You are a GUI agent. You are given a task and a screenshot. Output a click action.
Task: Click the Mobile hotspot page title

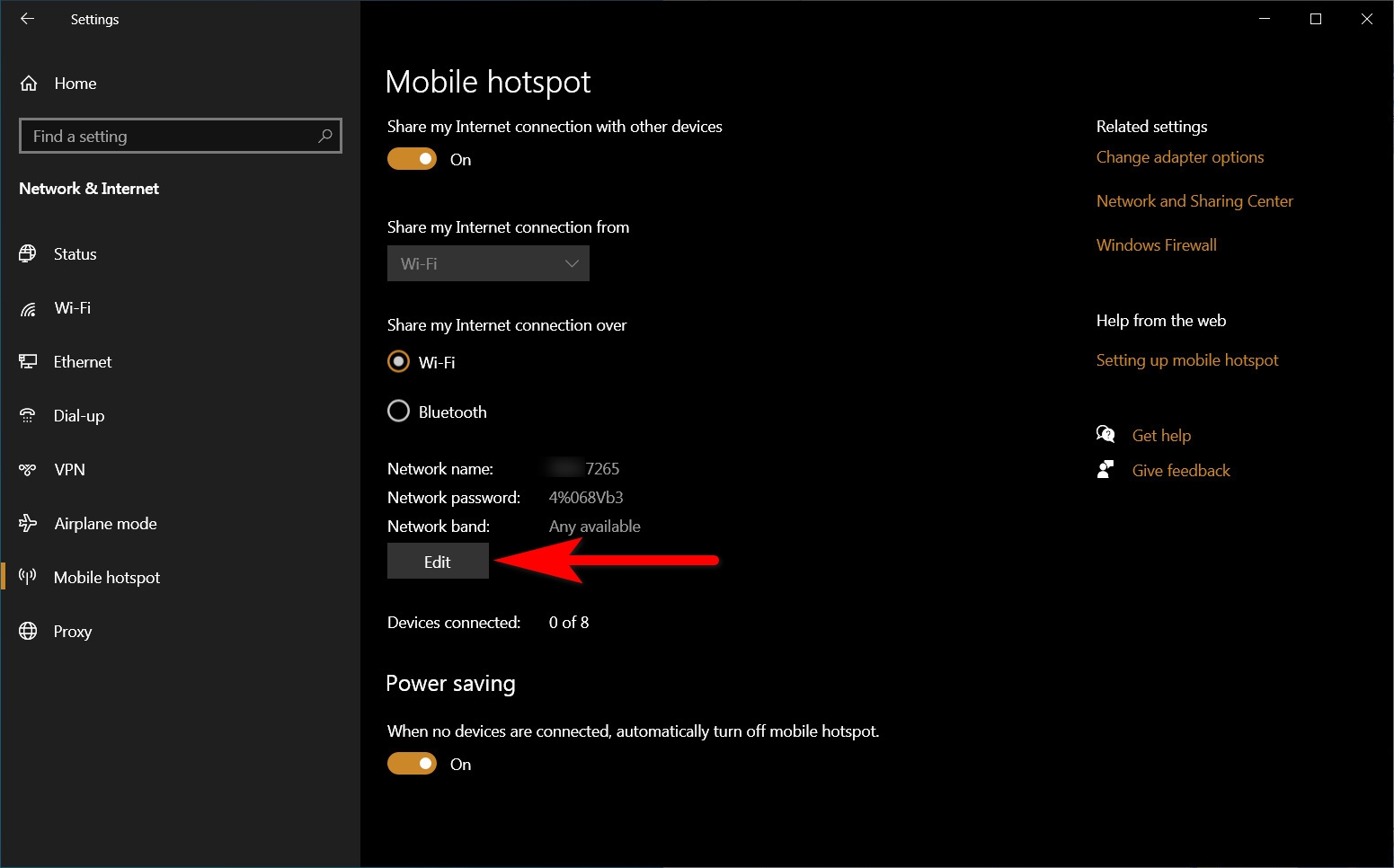point(488,82)
